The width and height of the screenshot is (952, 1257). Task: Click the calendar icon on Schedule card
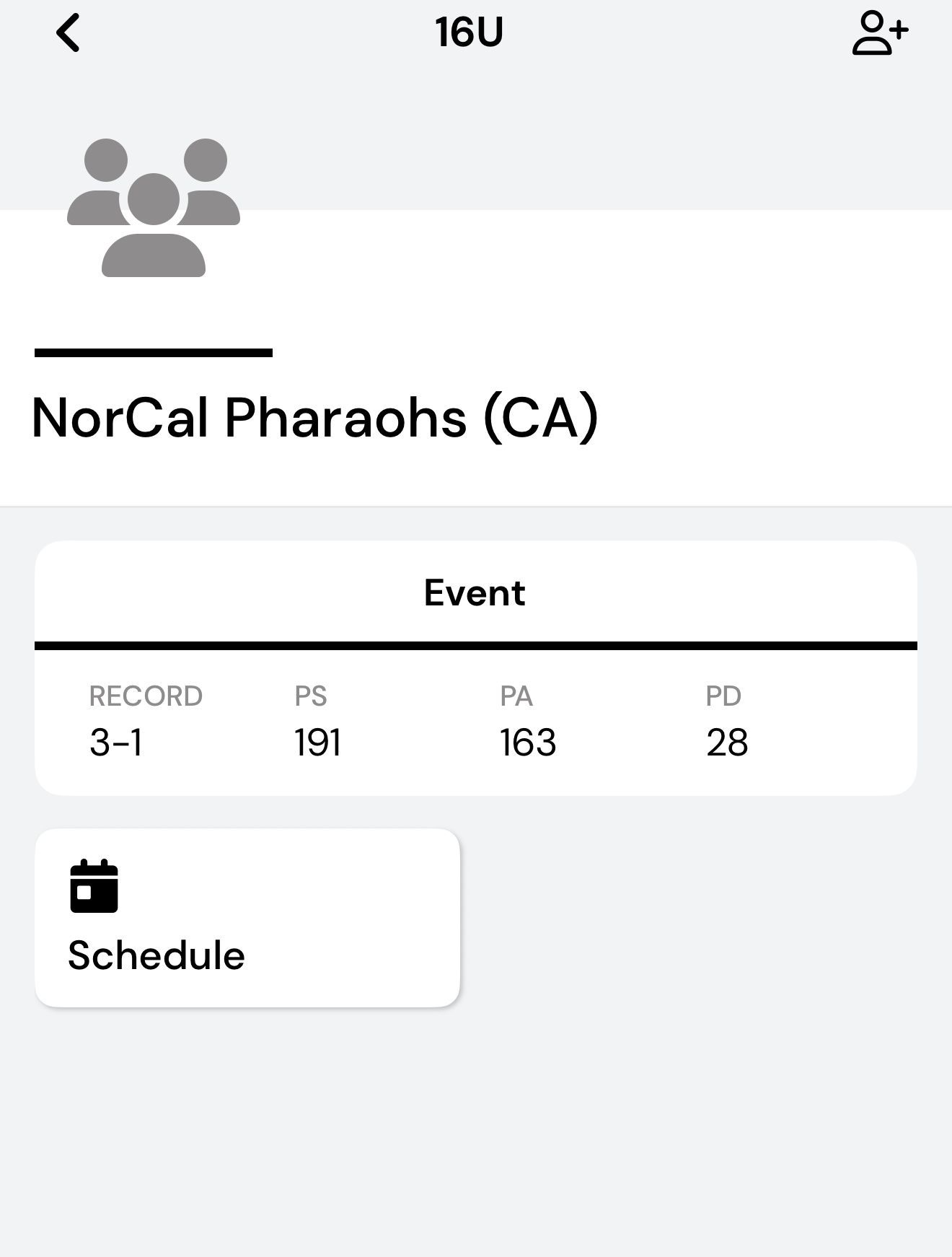(94, 886)
